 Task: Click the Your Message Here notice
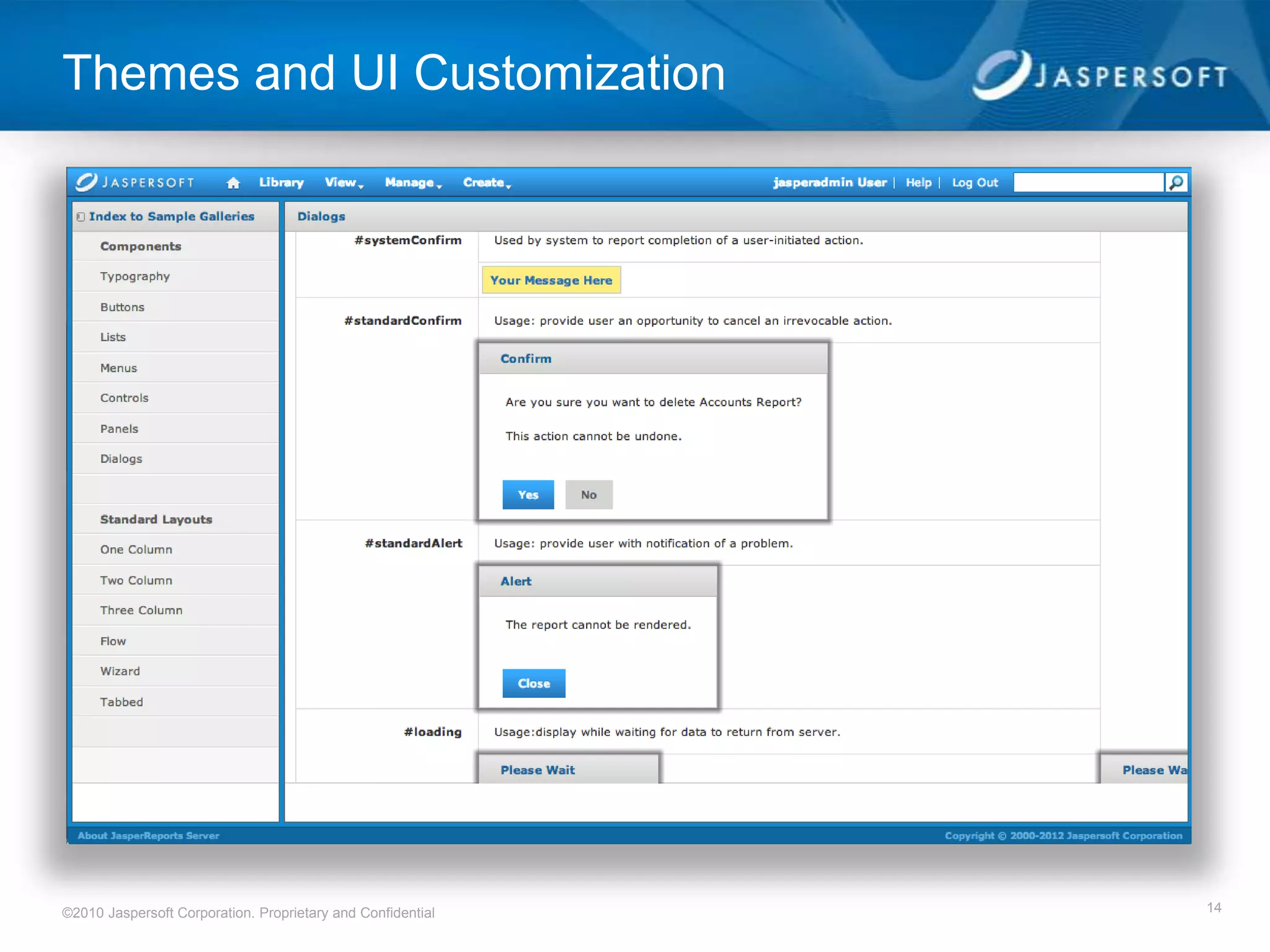click(551, 280)
